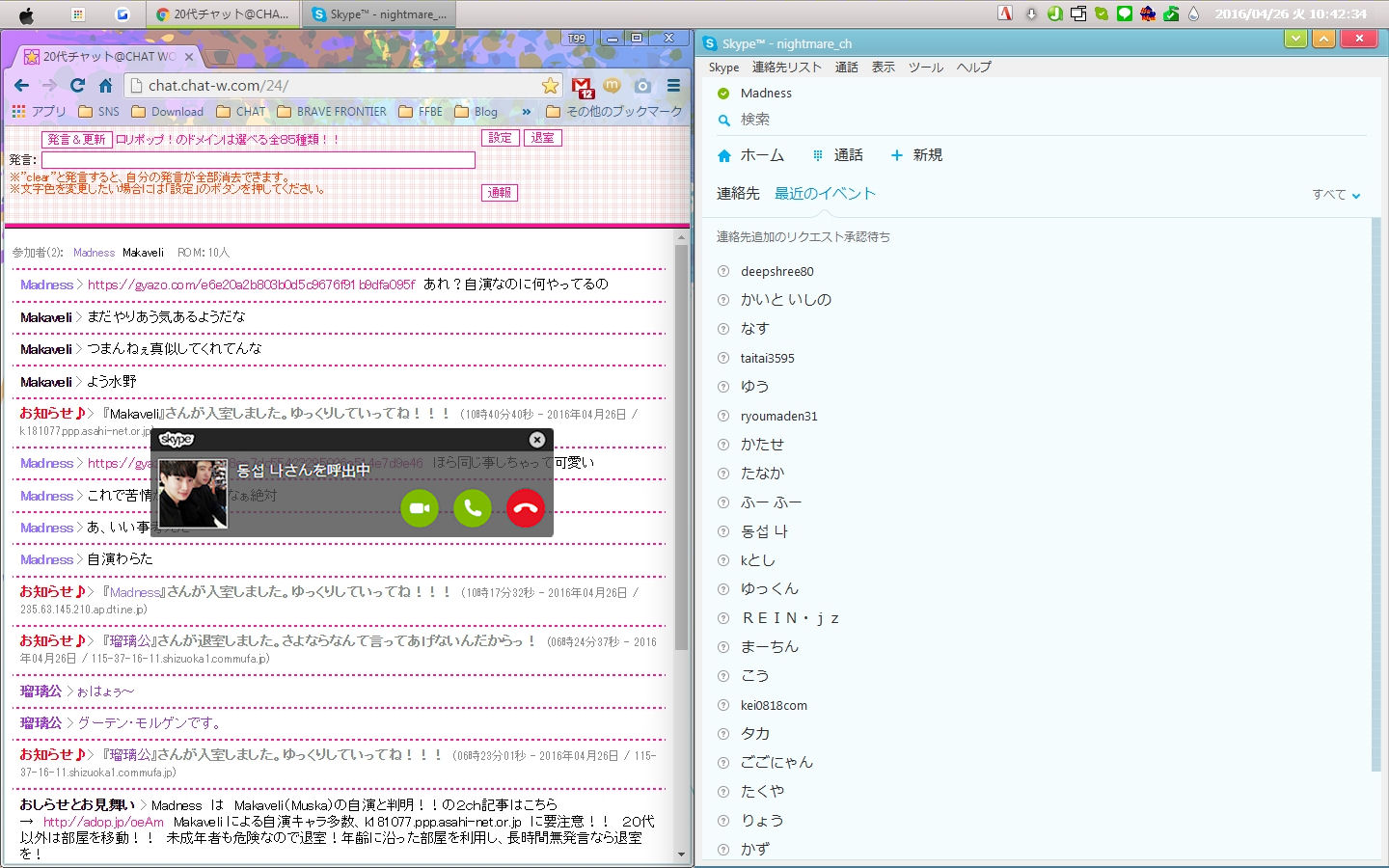Close the 20代チャット browser tab
The height and width of the screenshot is (868, 1389).
click(x=189, y=57)
